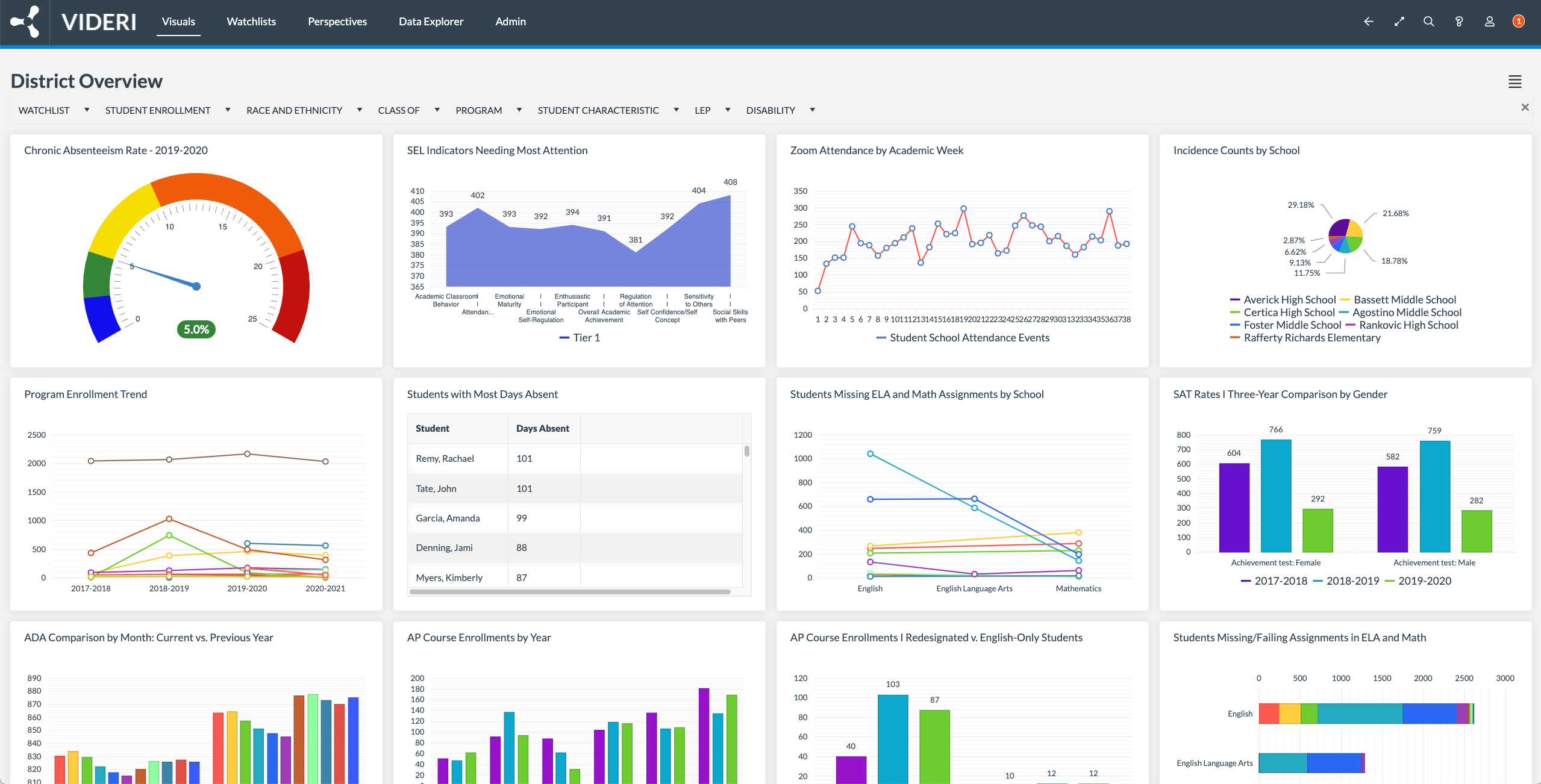The height and width of the screenshot is (784, 1541).
Task: Open the dashboard hamburger menu
Action: point(1514,81)
